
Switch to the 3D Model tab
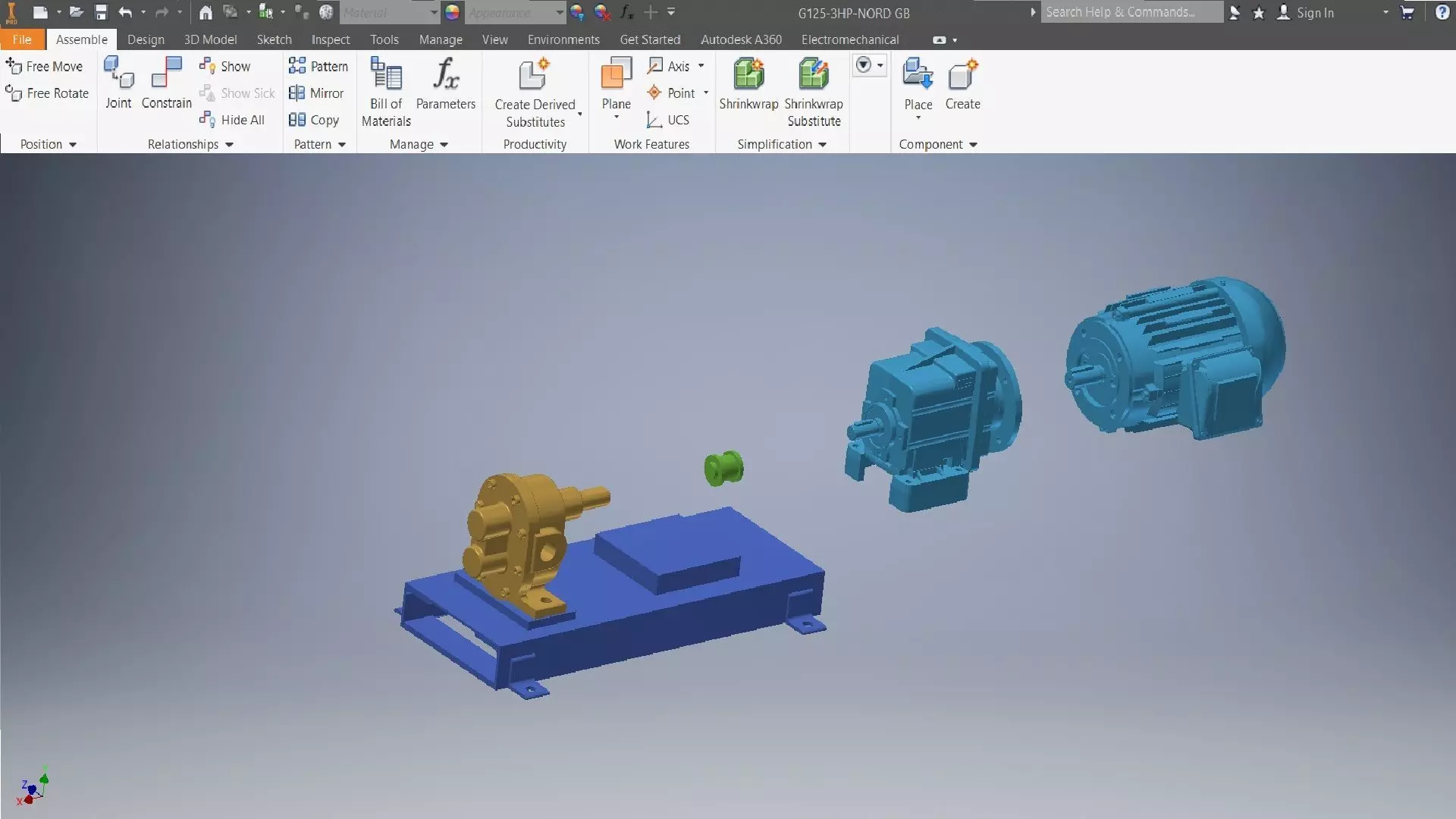(210, 39)
